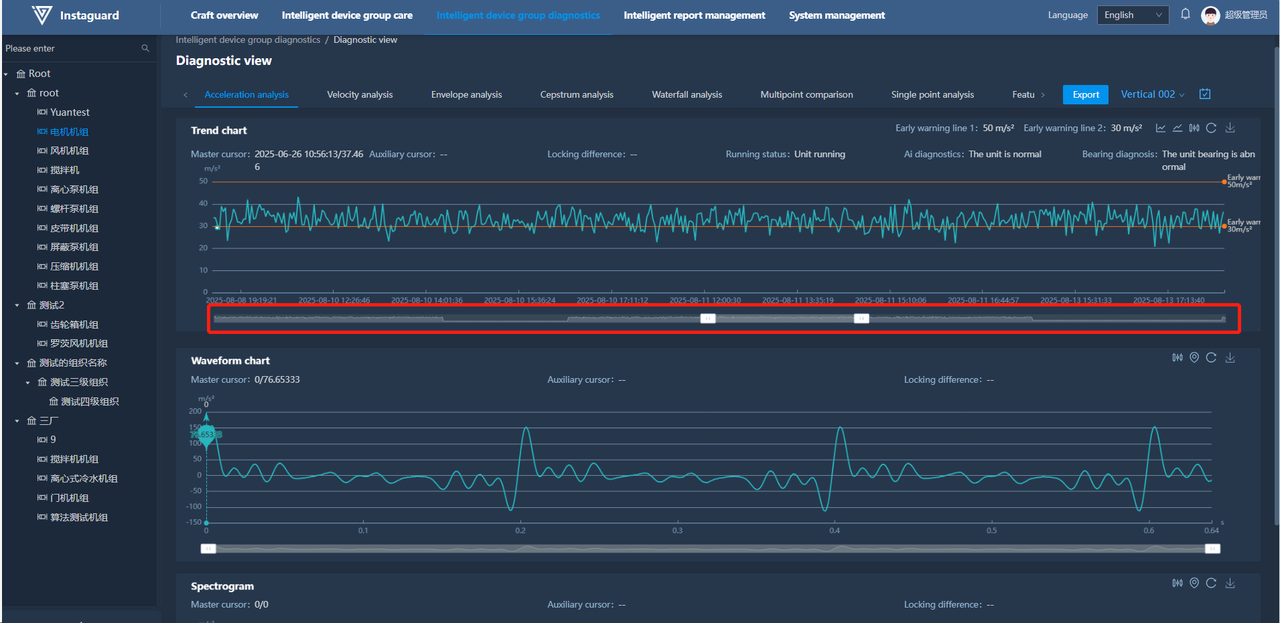Click the location pin icon in Waveform chart

click(x=1194, y=358)
